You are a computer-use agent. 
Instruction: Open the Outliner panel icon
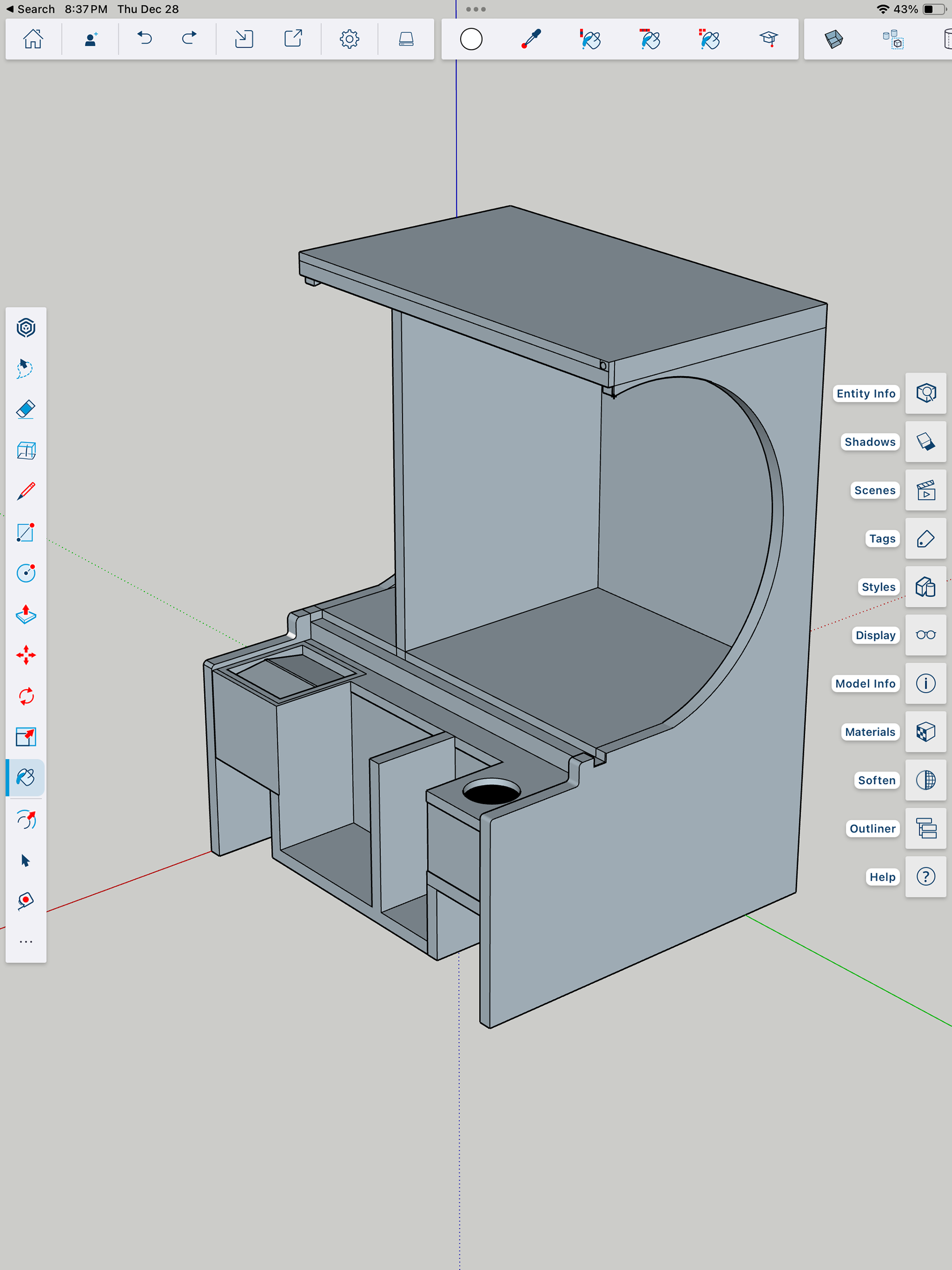[x=925, y=829]
